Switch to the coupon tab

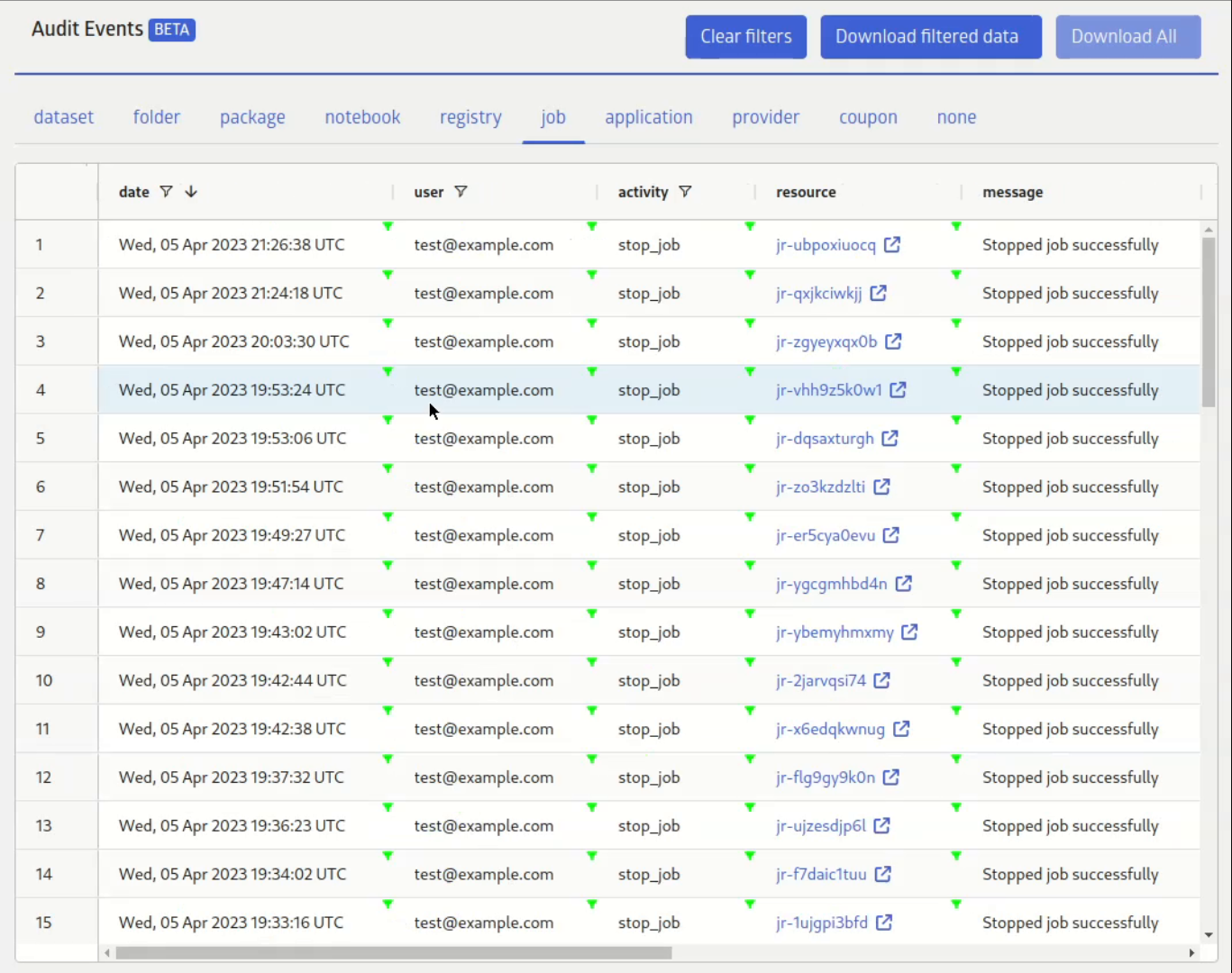pos(868,117)
